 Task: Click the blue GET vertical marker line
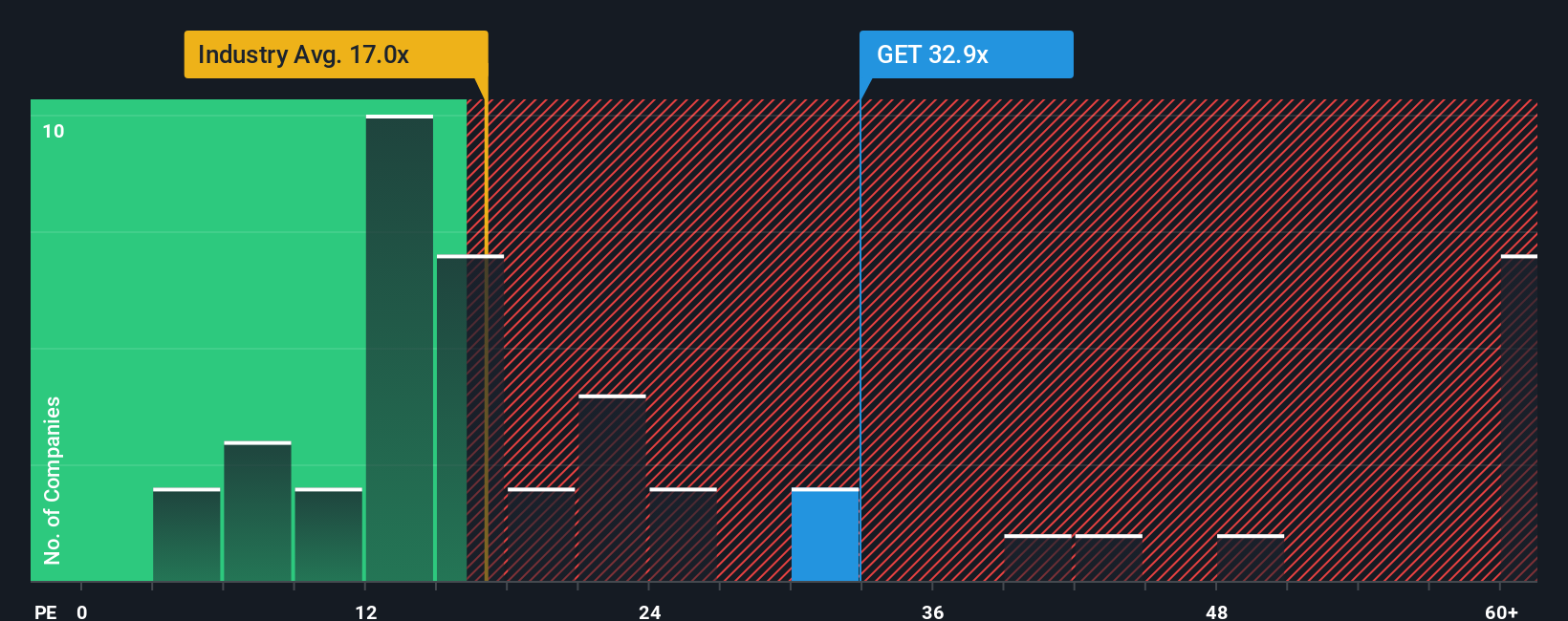click(x=860, y=339)
